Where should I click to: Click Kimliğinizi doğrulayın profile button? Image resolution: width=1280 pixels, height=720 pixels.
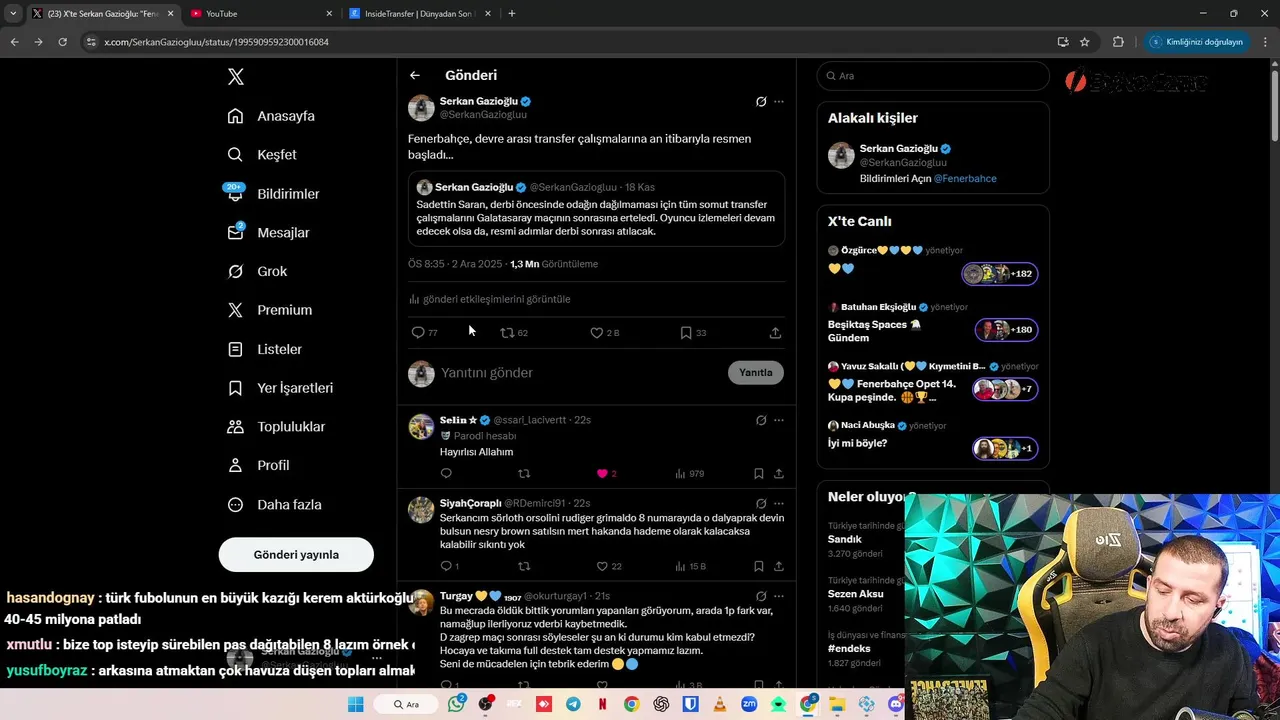pyautogui.click(x=1196, y=42)
